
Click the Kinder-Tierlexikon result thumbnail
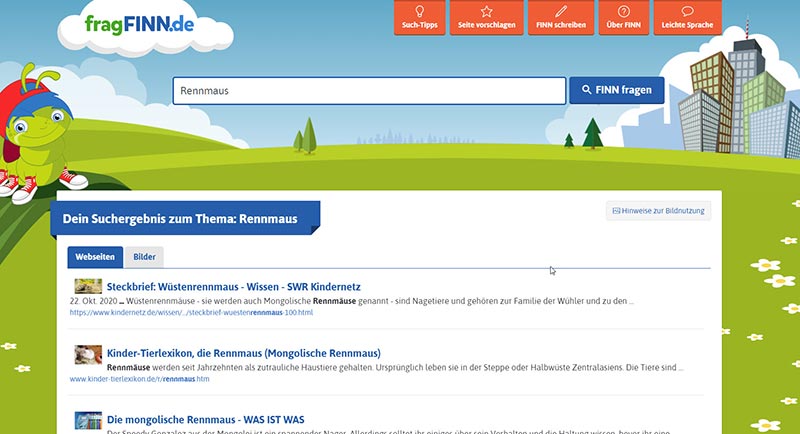coord(88,354)
